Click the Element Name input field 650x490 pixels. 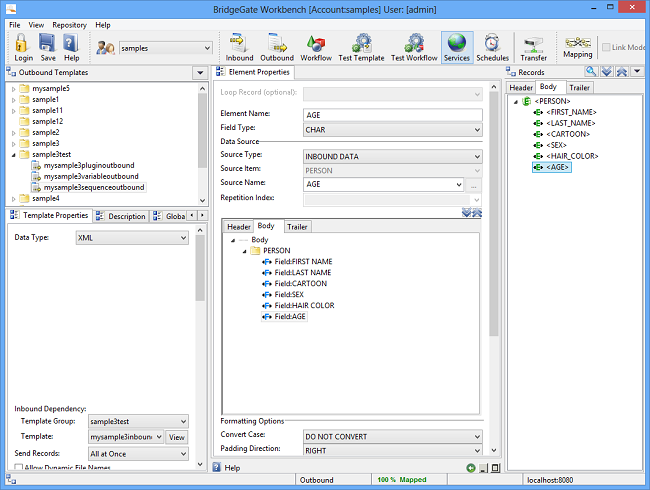click(x=393, y=115)
